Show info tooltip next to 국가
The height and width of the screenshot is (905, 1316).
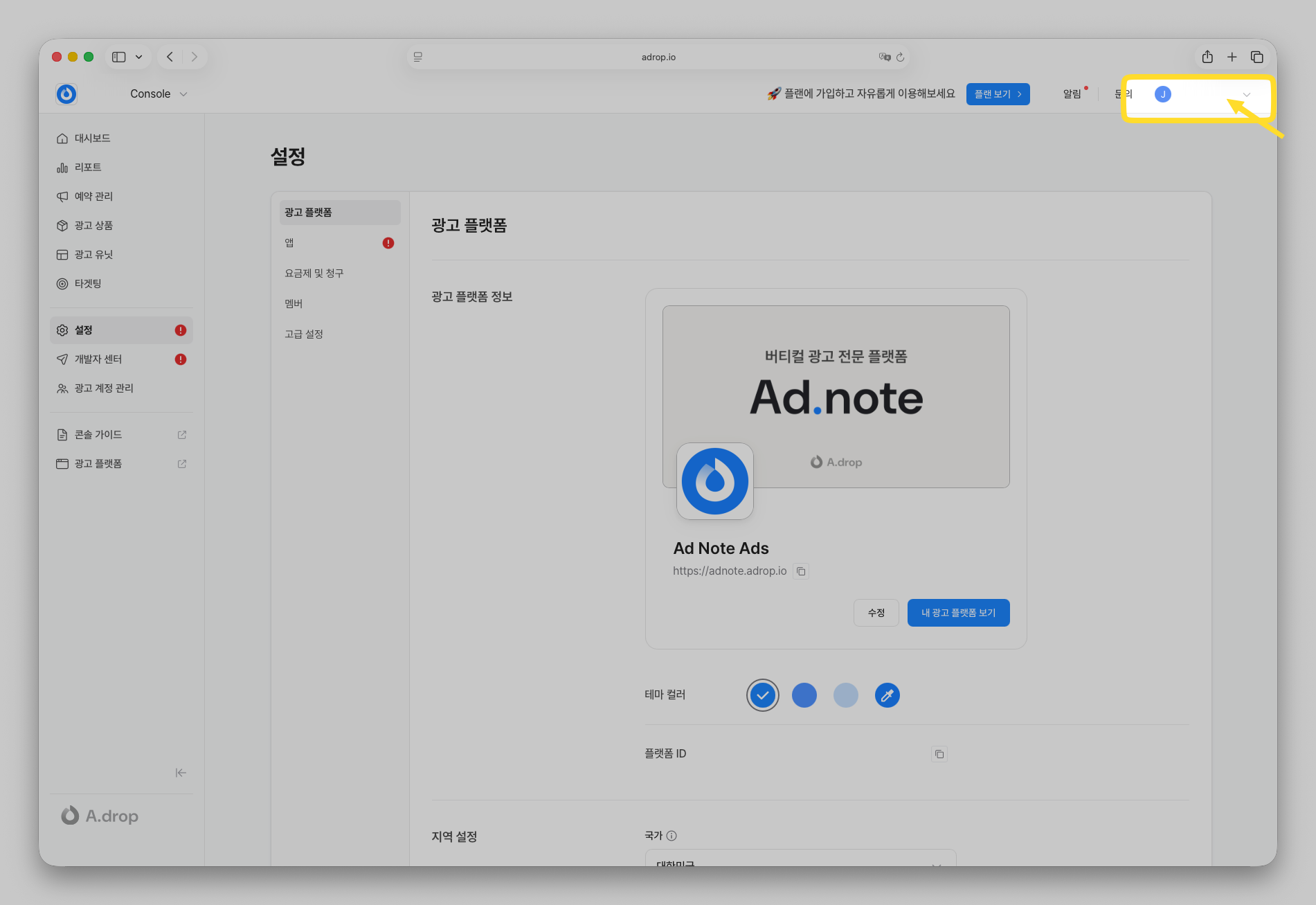(x=671, y=836)
